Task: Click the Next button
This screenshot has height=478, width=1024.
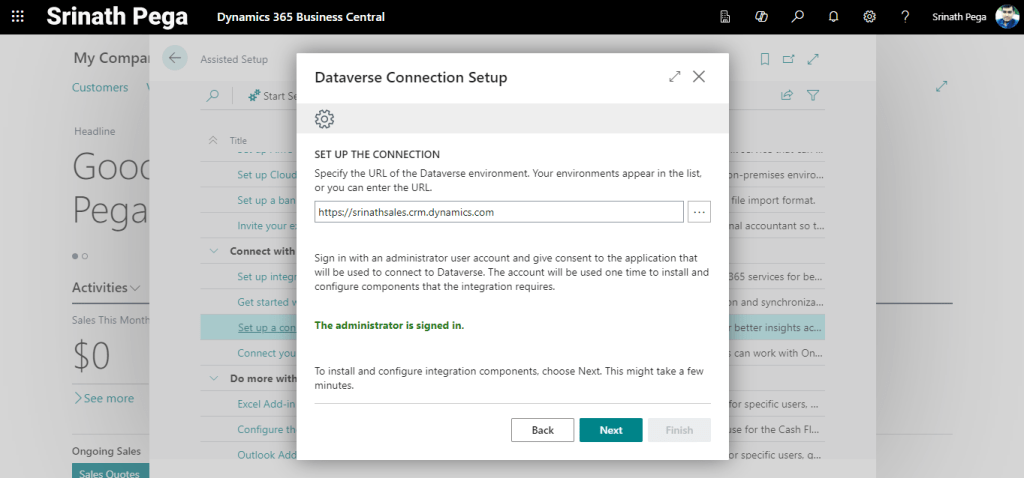Action: tap(611, 430)
